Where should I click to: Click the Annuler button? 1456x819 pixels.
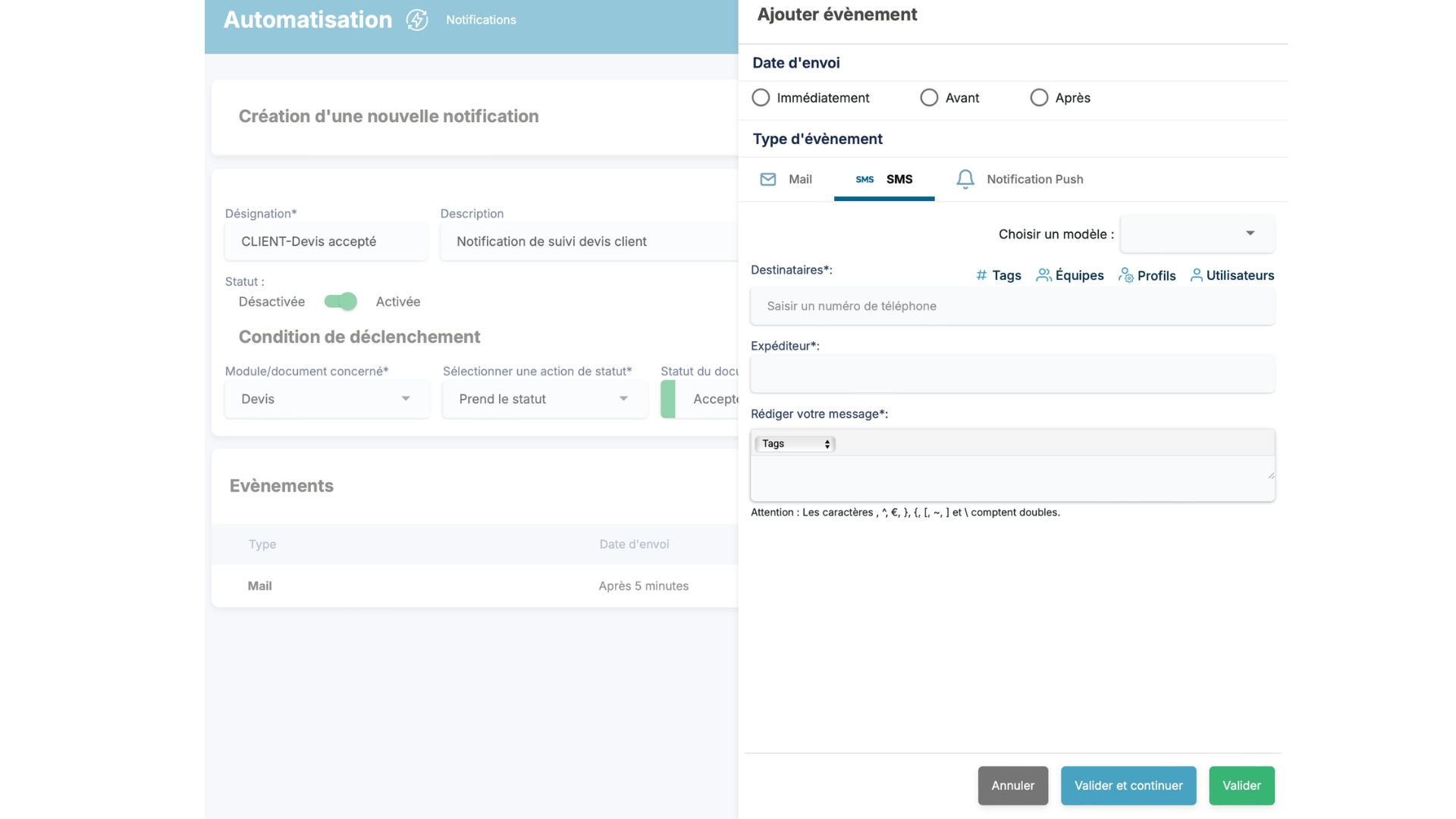[1012, 786]
